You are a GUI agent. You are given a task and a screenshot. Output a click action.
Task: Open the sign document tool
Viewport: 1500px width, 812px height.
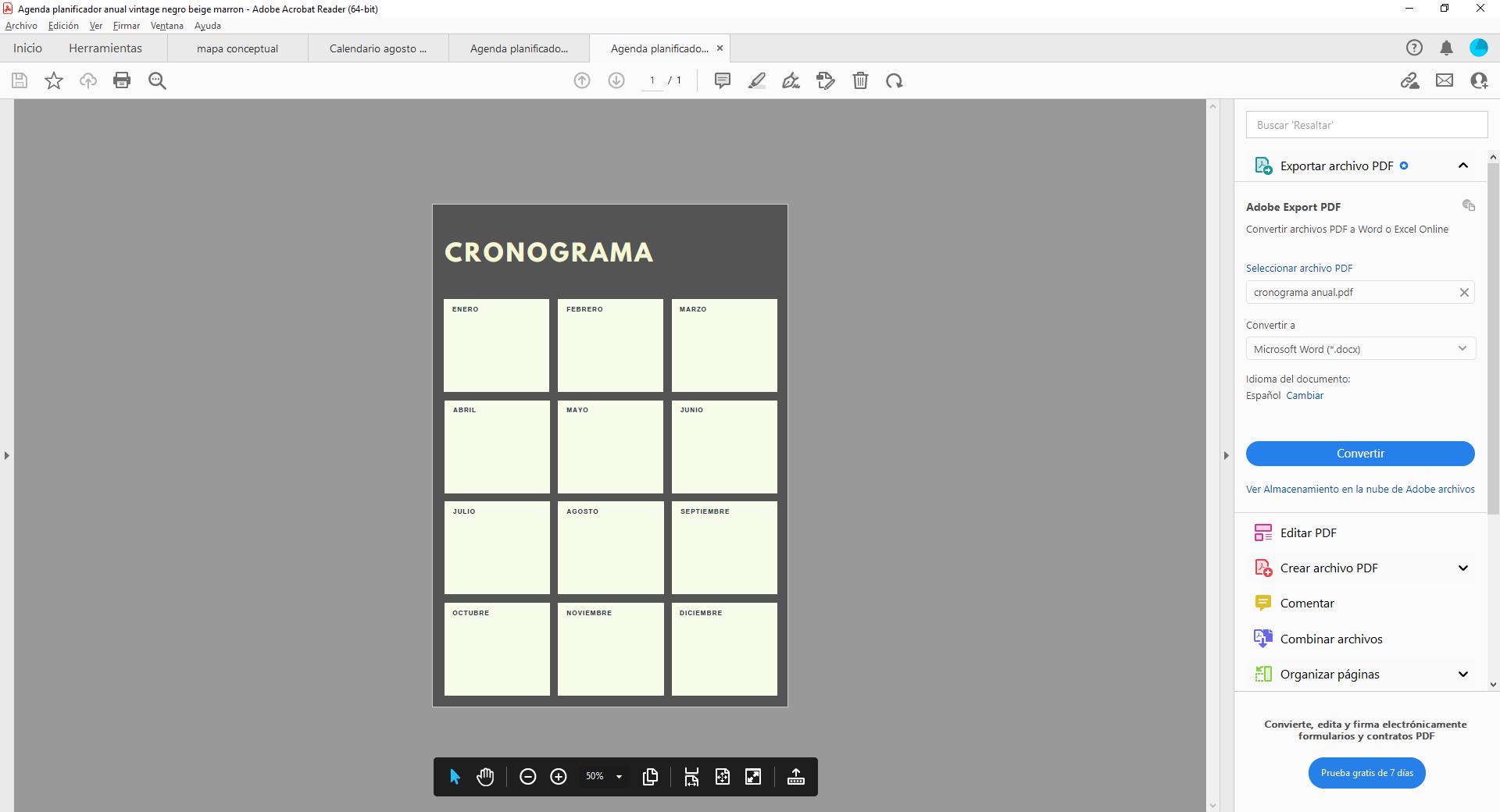pos(791,80)
